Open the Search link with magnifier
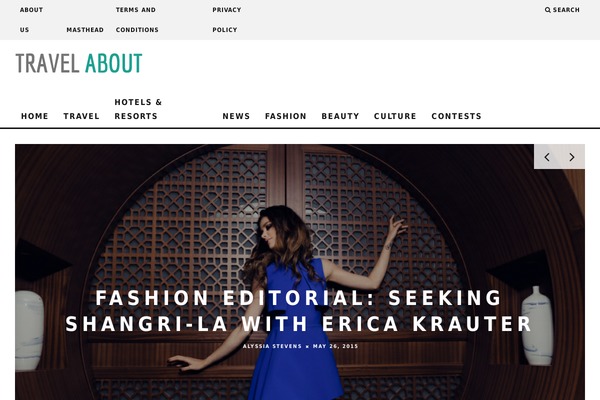Screen dimensions: 600x400 pyautogui.click(x=562, y=10)
